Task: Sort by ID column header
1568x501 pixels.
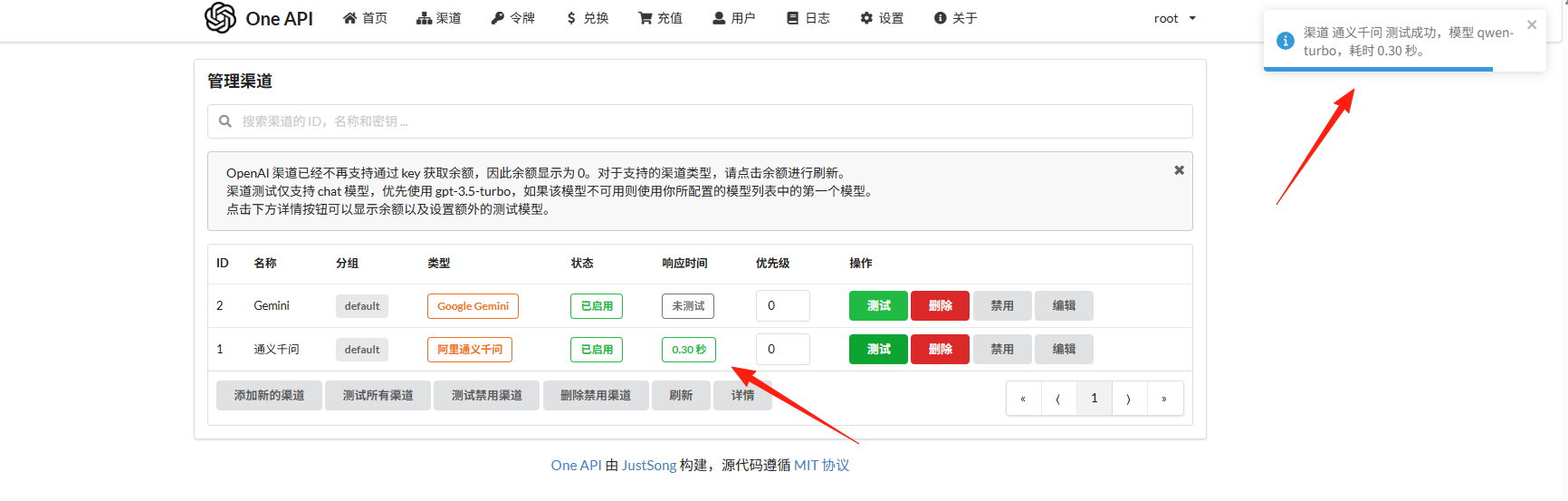Action: click(x=223, y=263)
